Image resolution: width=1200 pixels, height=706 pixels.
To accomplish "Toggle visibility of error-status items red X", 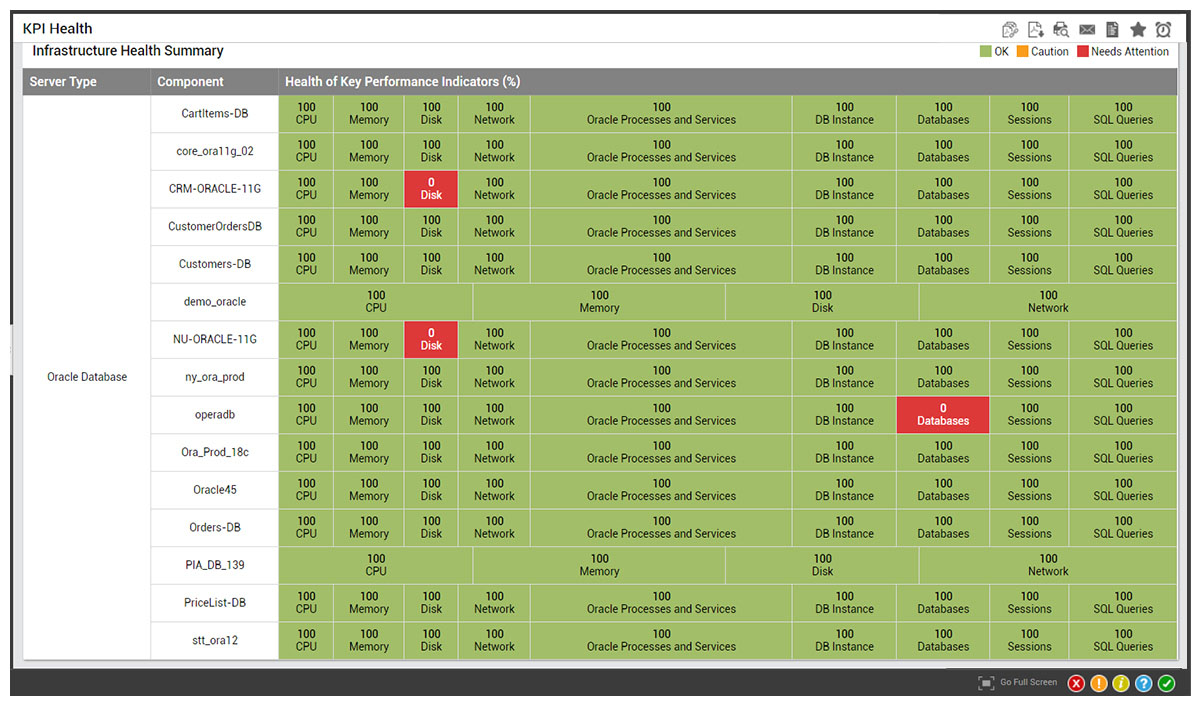I will [x=1076, y=683].
